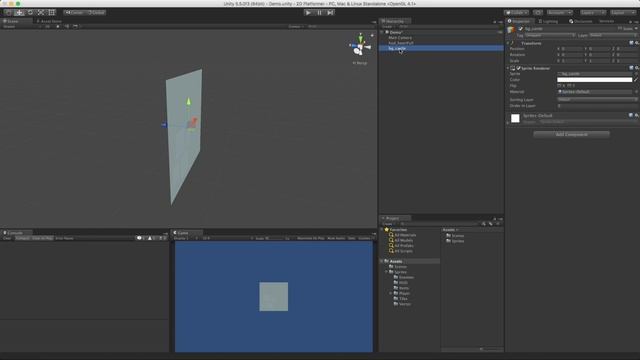Click the scene orientation gizmo

(360, 47)
